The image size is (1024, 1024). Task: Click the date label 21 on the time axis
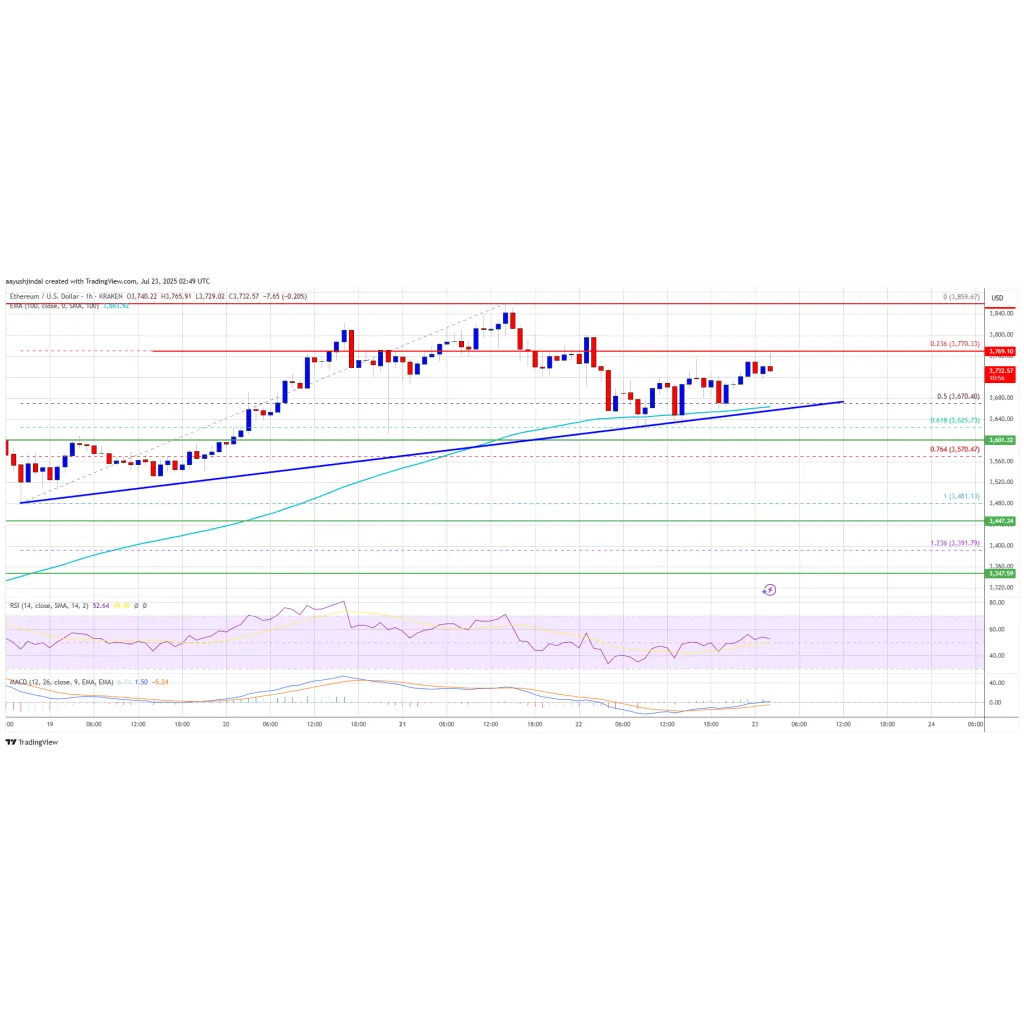(x=402, y=724)
